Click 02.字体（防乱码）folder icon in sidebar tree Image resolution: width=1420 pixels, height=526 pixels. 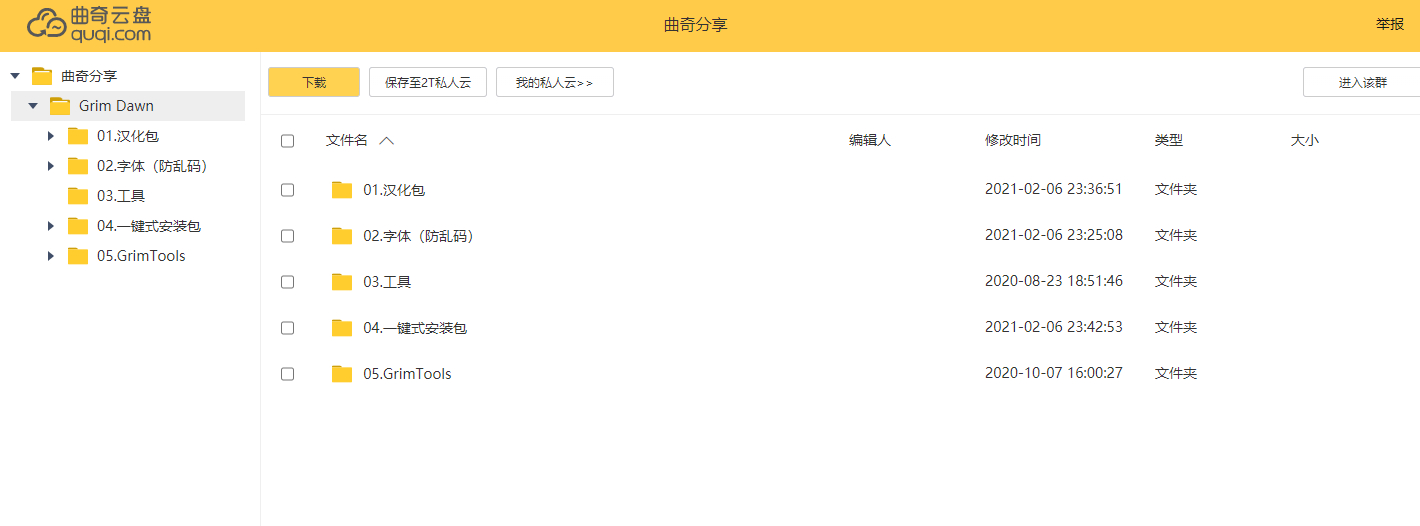point(78,166)
